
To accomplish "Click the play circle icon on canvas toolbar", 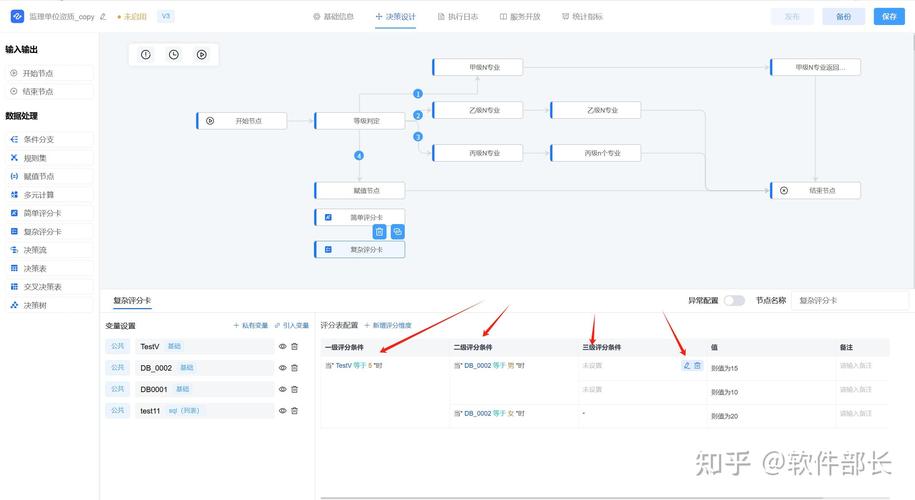I will point(202,55).
